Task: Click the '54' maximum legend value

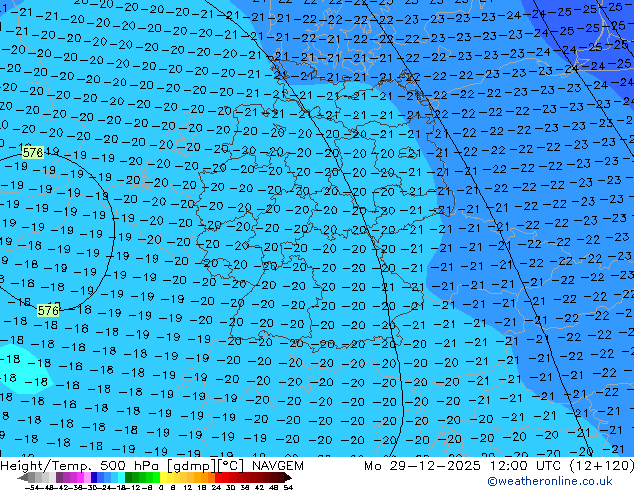Action: [x=288, y=487]
